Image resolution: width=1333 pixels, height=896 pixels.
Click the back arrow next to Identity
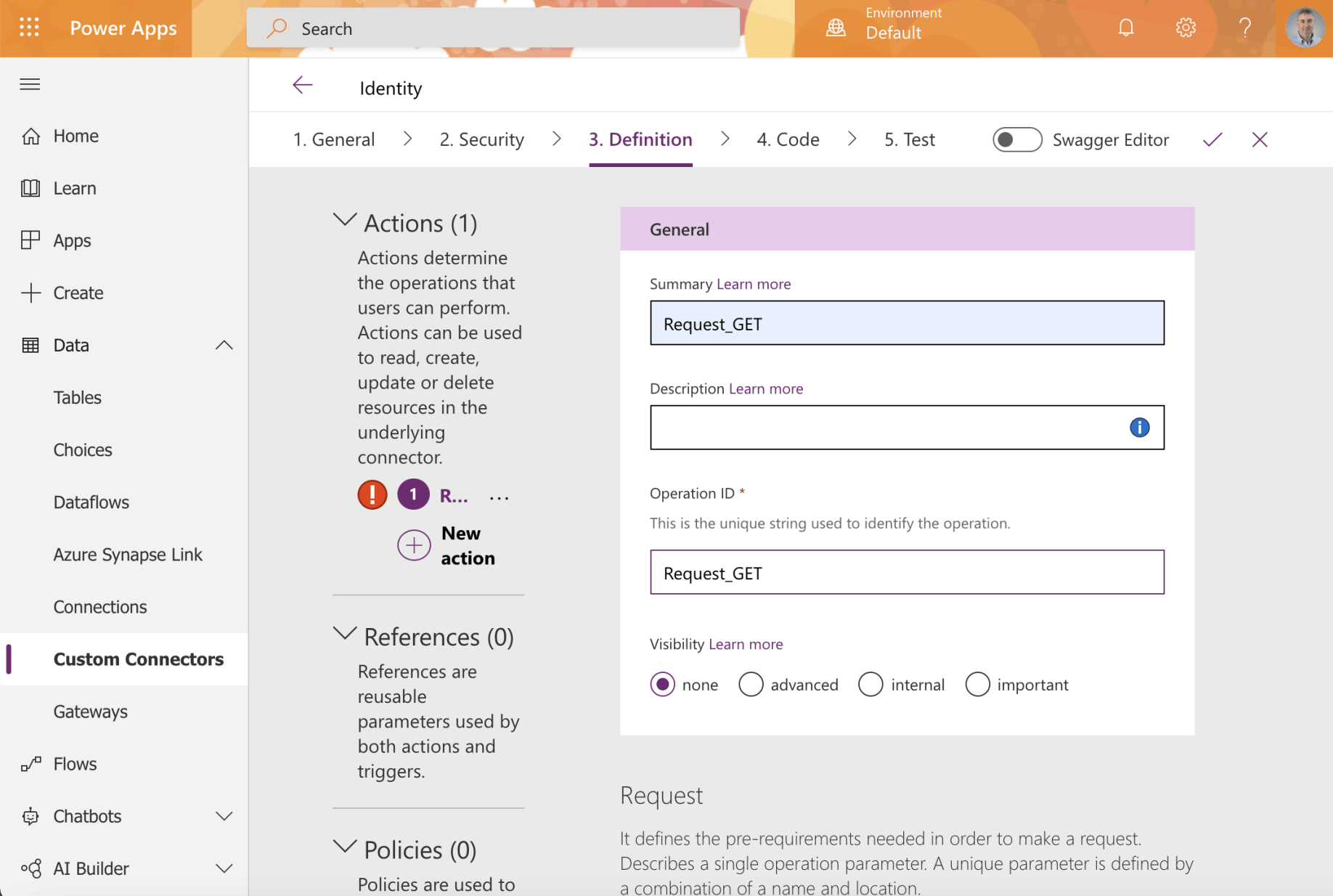click(x=302, y=86)
